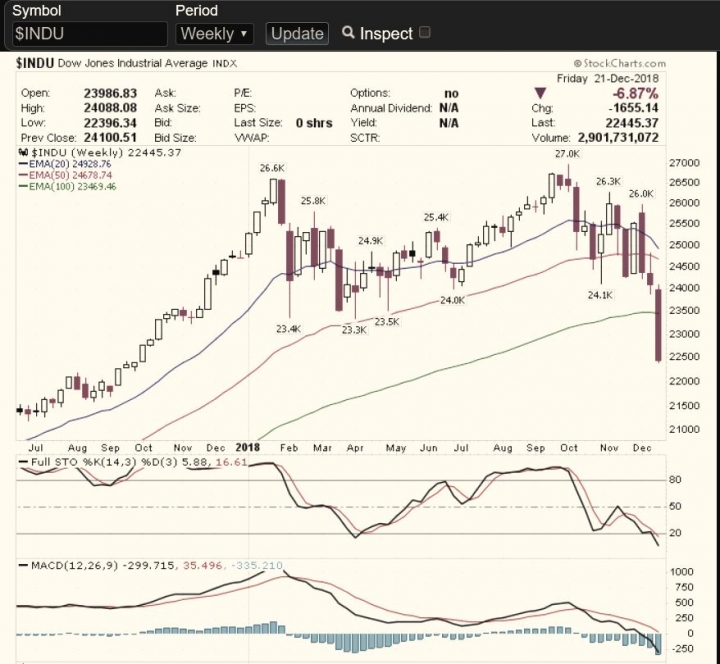Click the Chg value -1655.14
Screen dimensions: 720x664
click(634, 108)
